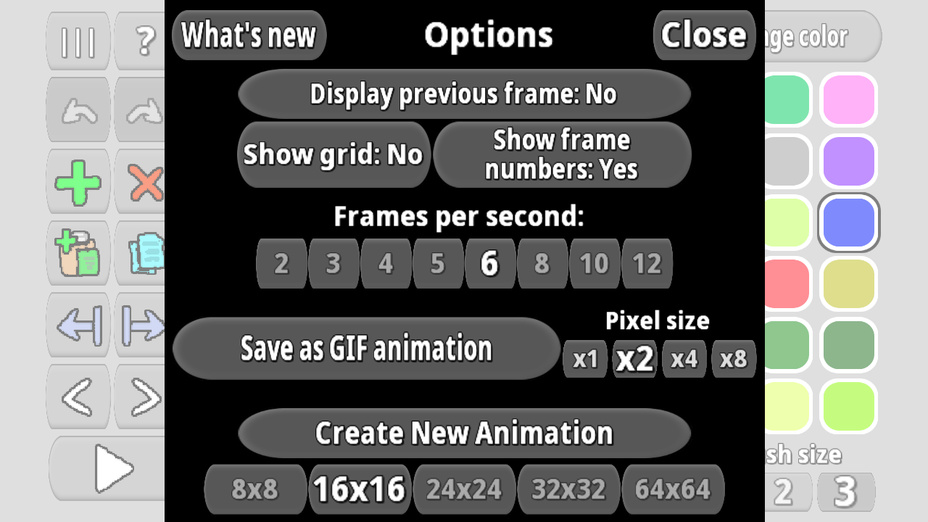The width and height of the screenshot is (928, 522).
Task: Toggle Show frame numbers setting
Action: [x=562, y=154]
